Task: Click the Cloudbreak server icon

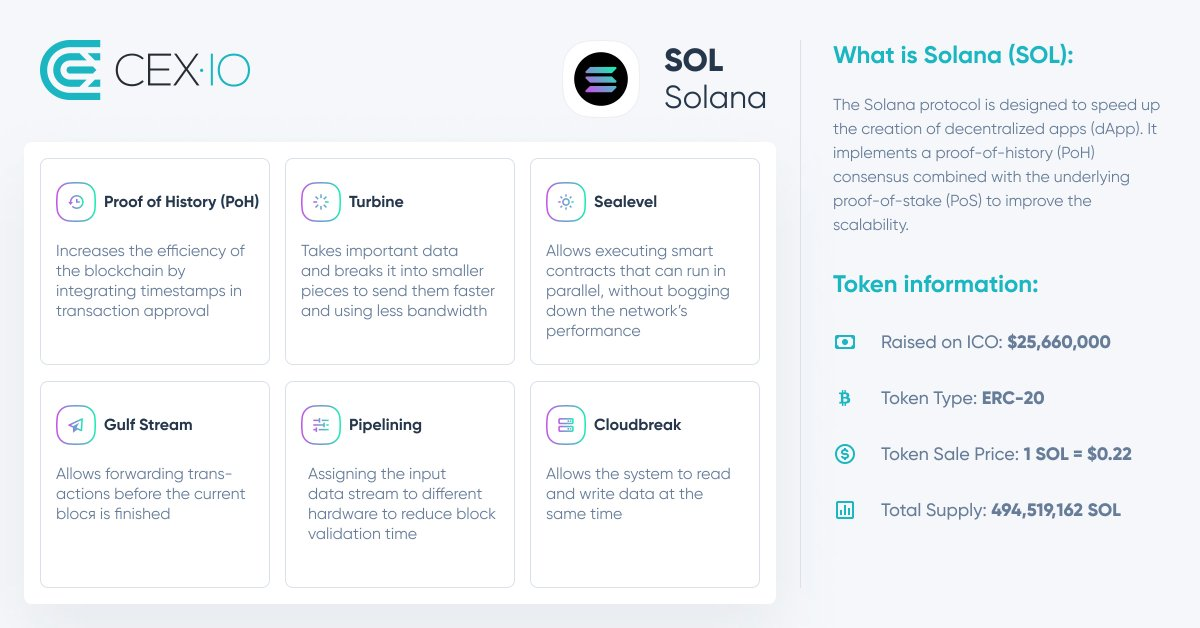Action: click(x=566, y=425)
